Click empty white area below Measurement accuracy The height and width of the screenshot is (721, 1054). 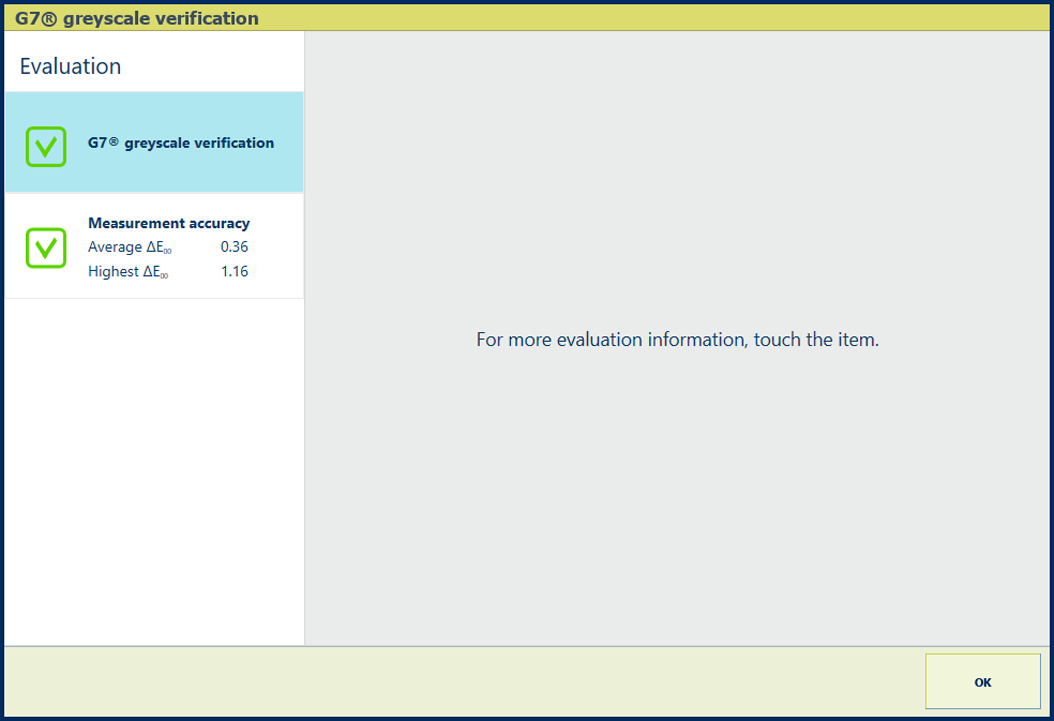(x=155, y=470)
